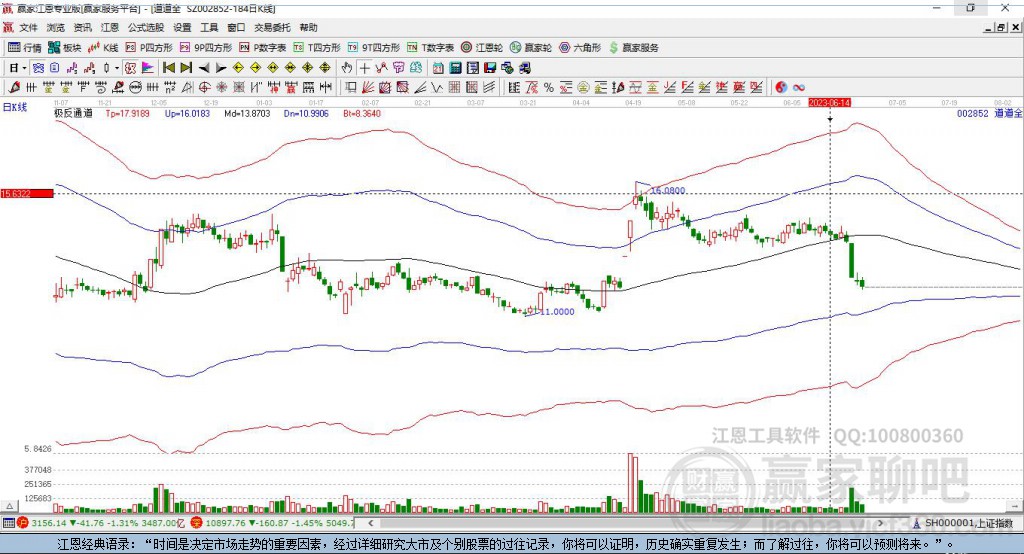
Task: Expand the 日 period dropdown arrow
Action: click(24, 68)
